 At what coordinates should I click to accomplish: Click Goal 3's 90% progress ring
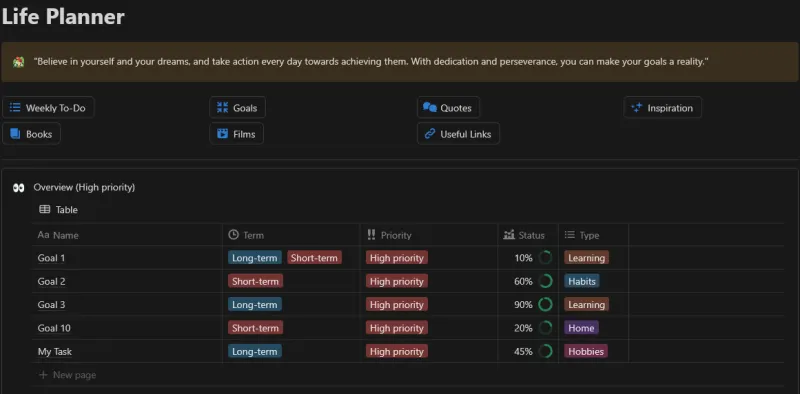(x=545, y=305)
